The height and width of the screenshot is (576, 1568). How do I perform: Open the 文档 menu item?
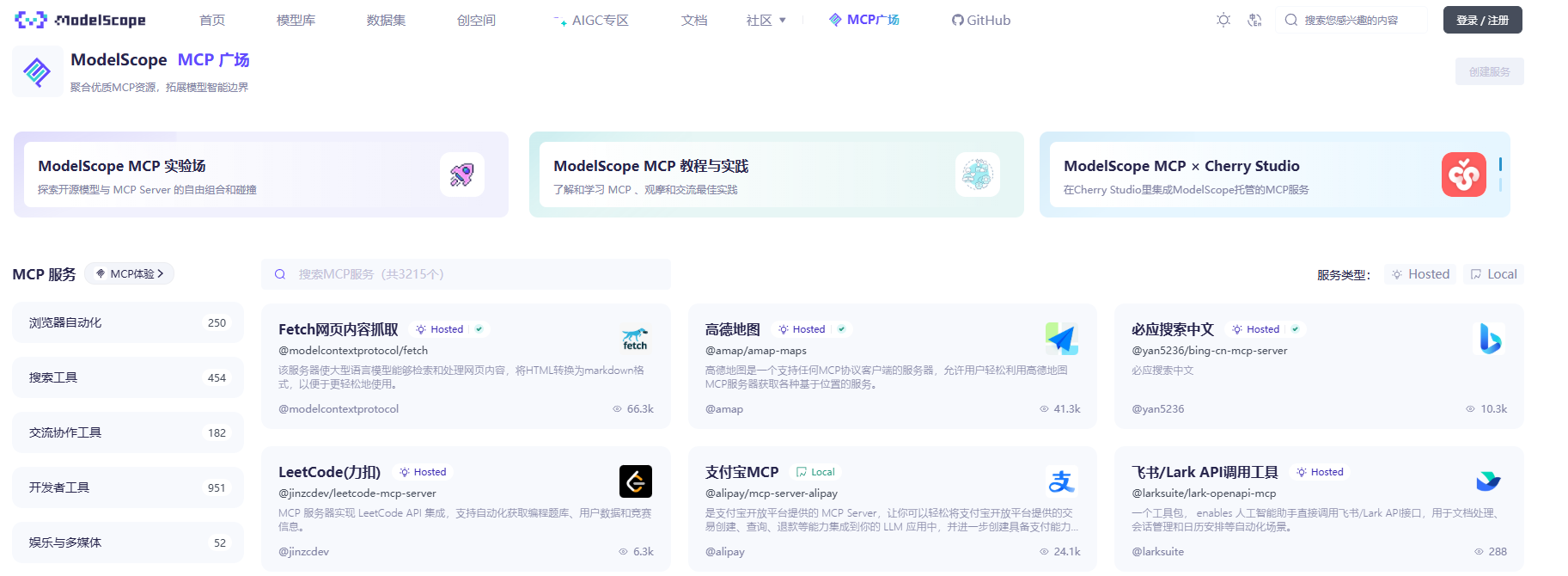point(694,20)
